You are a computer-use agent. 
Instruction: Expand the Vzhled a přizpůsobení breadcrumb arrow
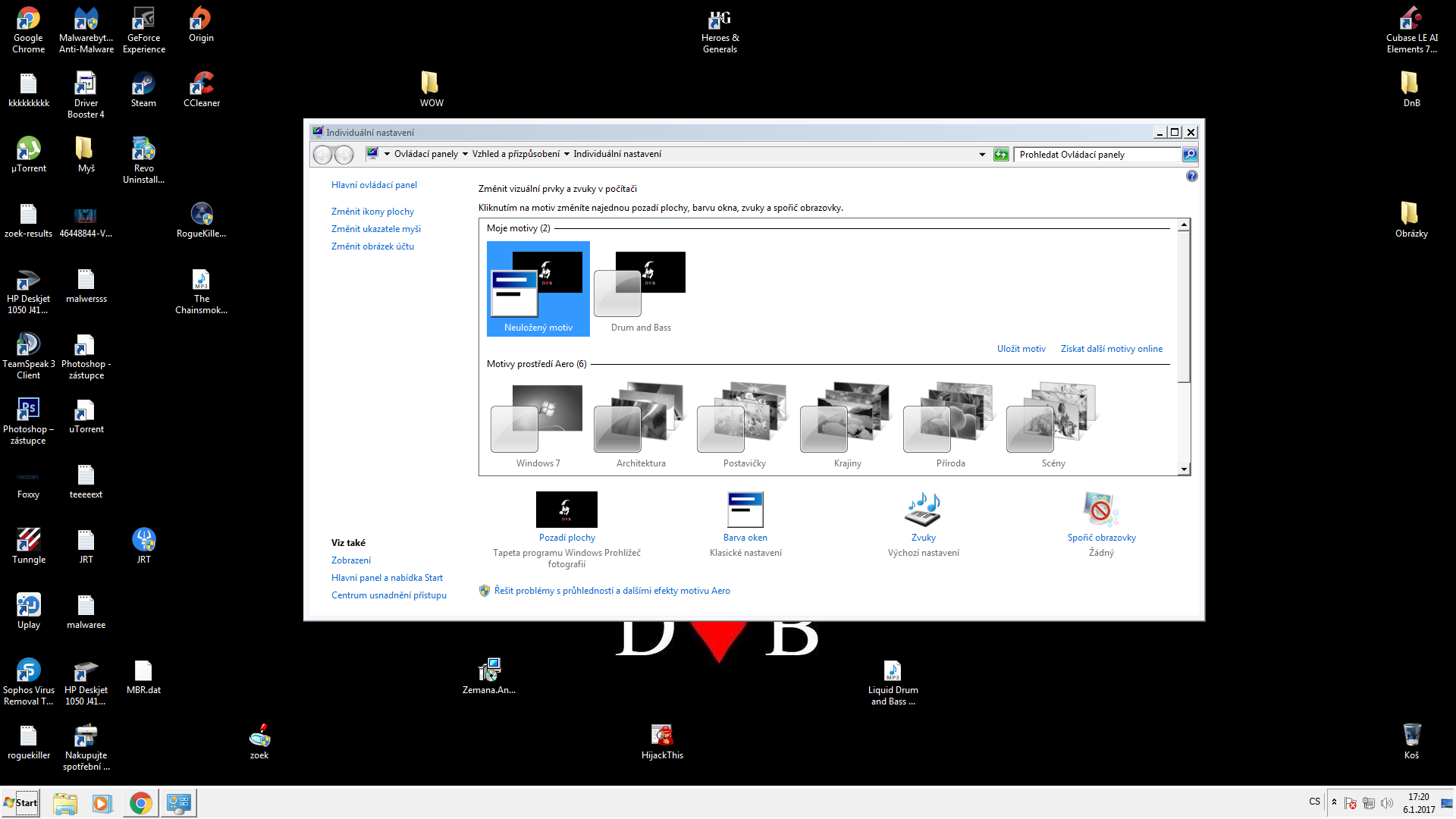click(566, 154)
